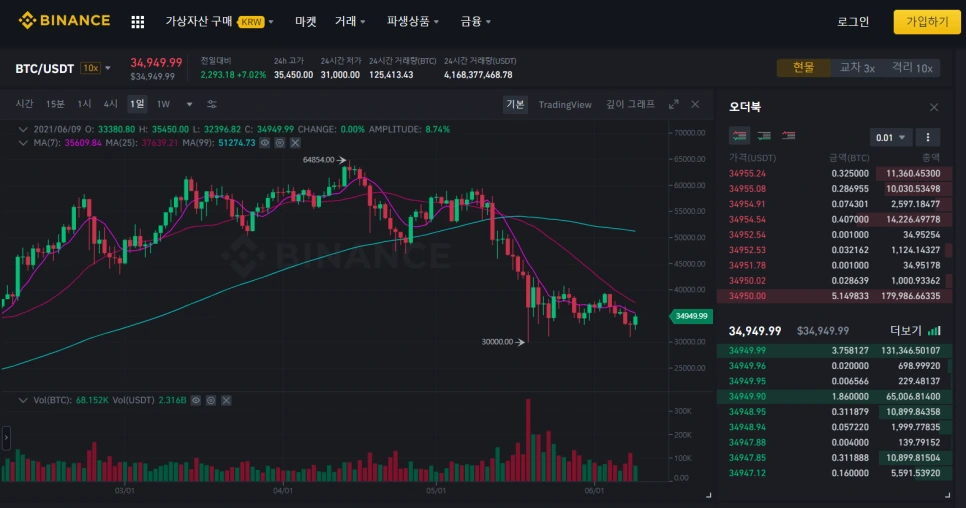Image resolution: width=966 pixels, height=508 pixels.
Task: Show both bids and asks order book view
Action: [739, 135]
